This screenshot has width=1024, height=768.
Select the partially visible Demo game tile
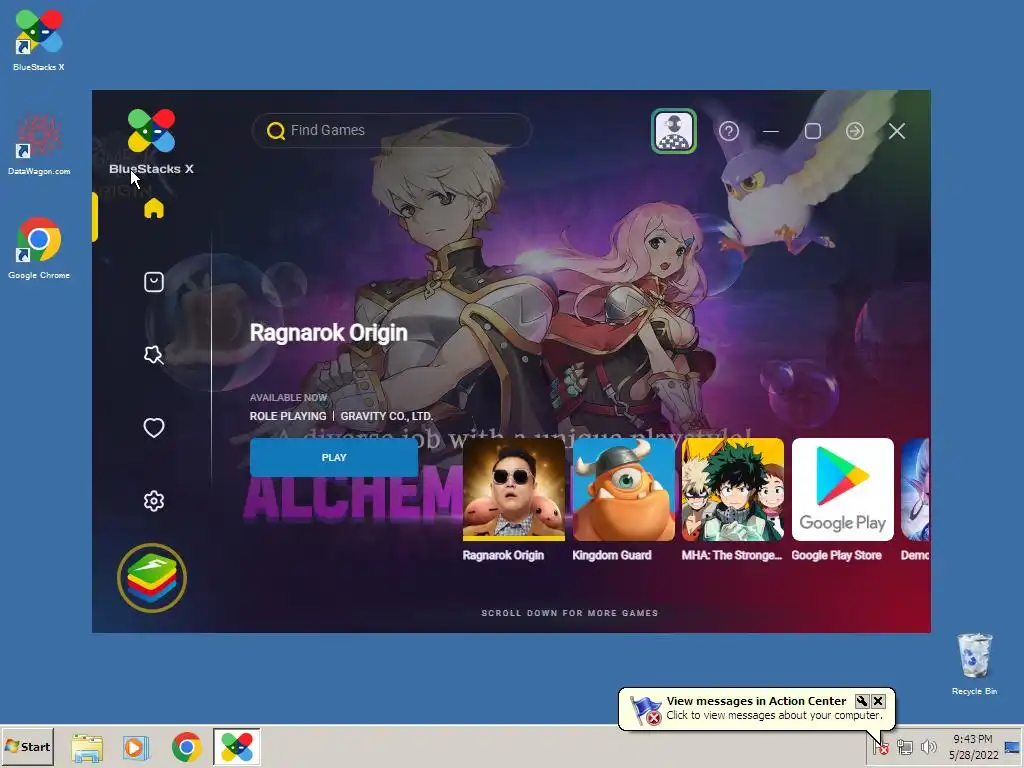pos(916,490)
